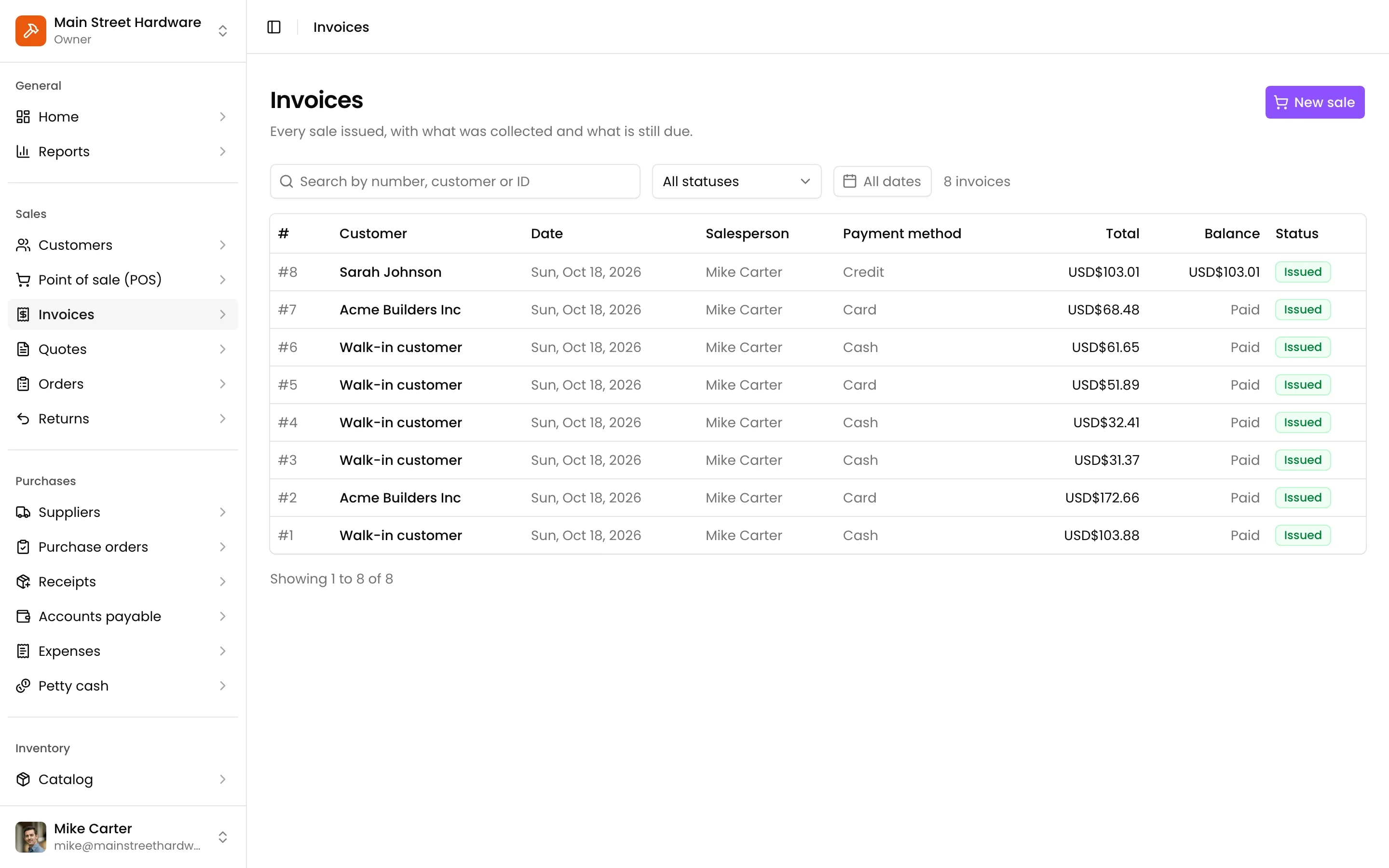Viewport: 1389px width, 868px height.
Task: Expand the Reports chevron
Action: click(x=223, y=151)
